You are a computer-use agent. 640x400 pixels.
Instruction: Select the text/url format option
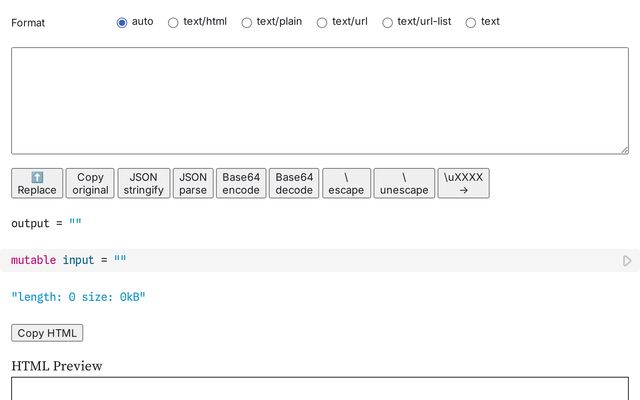coord(322,22)
